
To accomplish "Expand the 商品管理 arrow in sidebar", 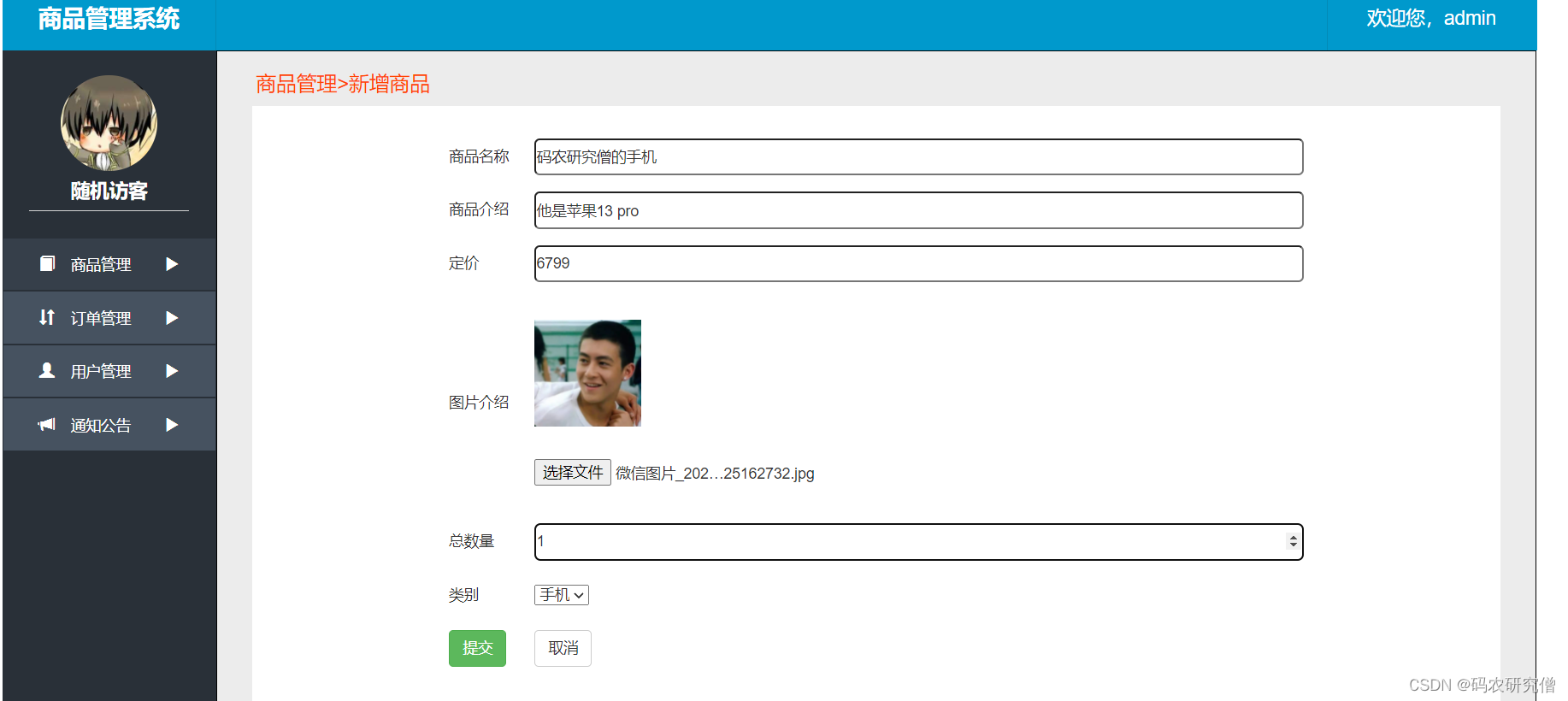I will 172,264.
